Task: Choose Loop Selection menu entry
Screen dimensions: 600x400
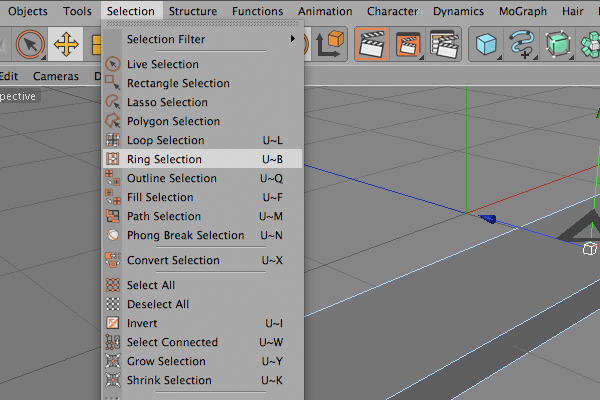Action: coord(203,140)
